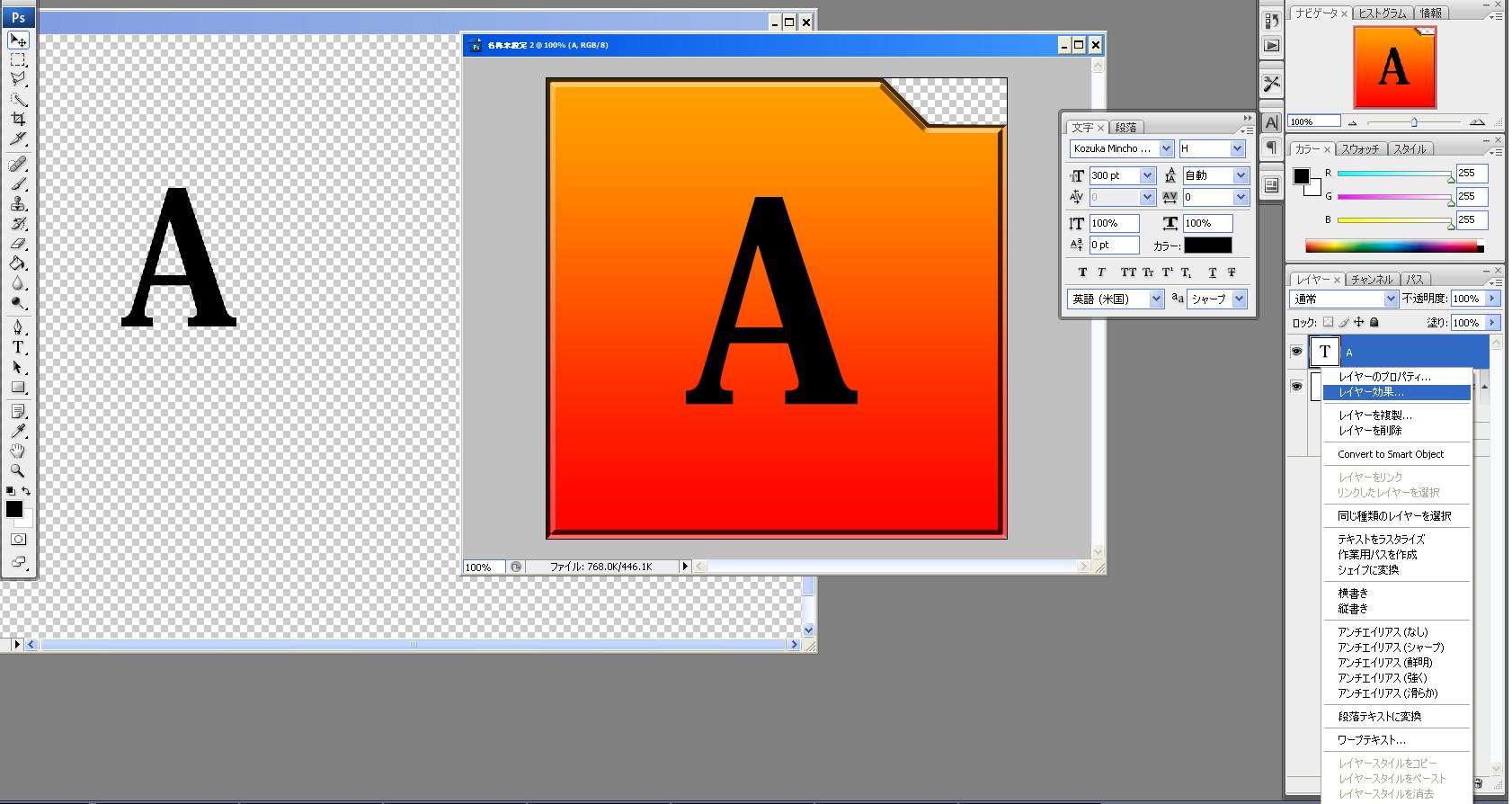Choose レイヤーを複製... in the context menu
Screen dimensions: 1512x804
coord(1396,415)
